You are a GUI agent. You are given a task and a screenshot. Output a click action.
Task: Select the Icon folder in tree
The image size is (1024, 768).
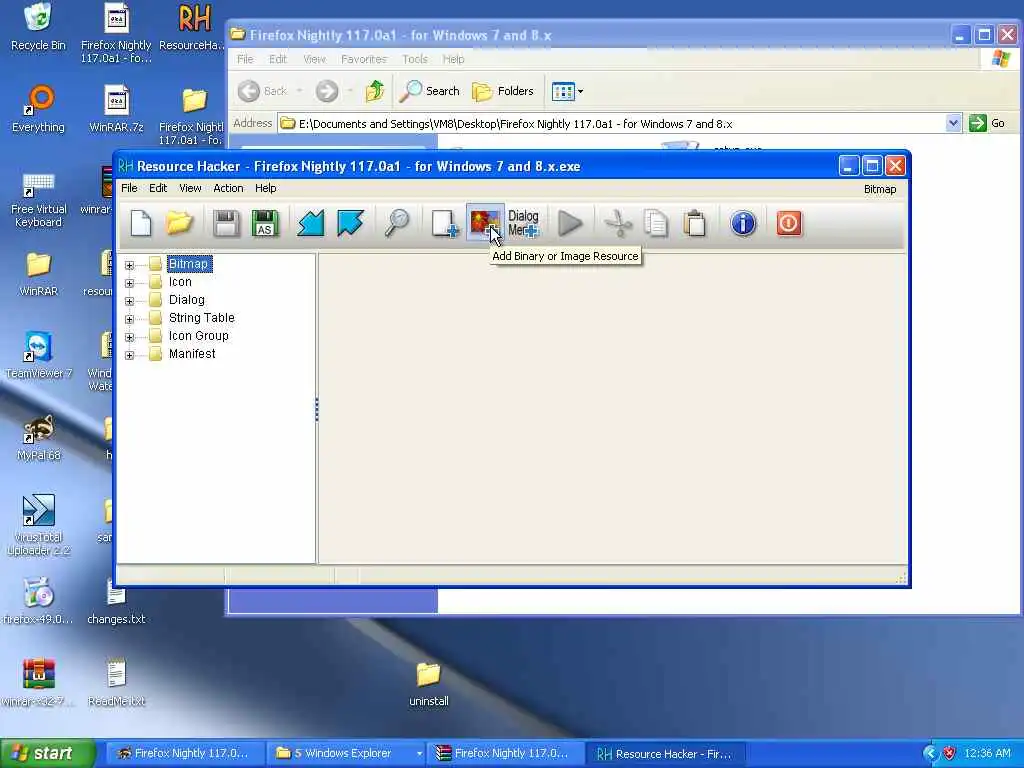coord(180,281)
